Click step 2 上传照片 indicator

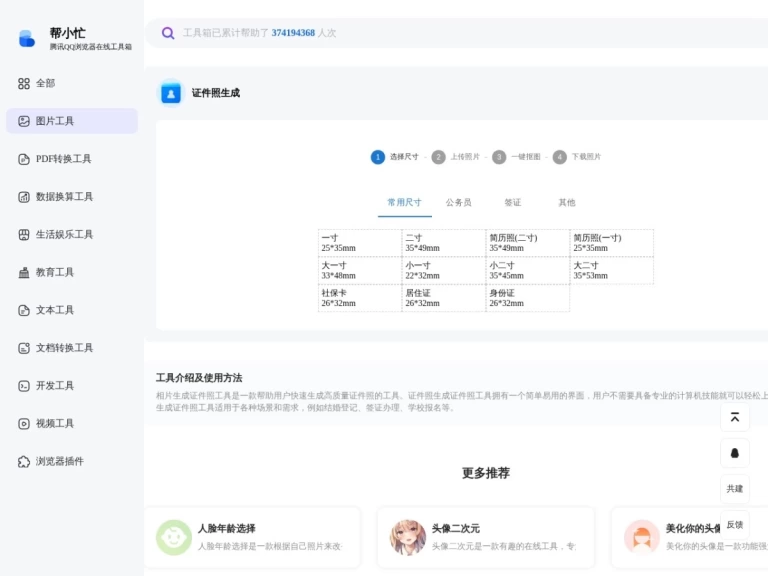coord(456,157)
